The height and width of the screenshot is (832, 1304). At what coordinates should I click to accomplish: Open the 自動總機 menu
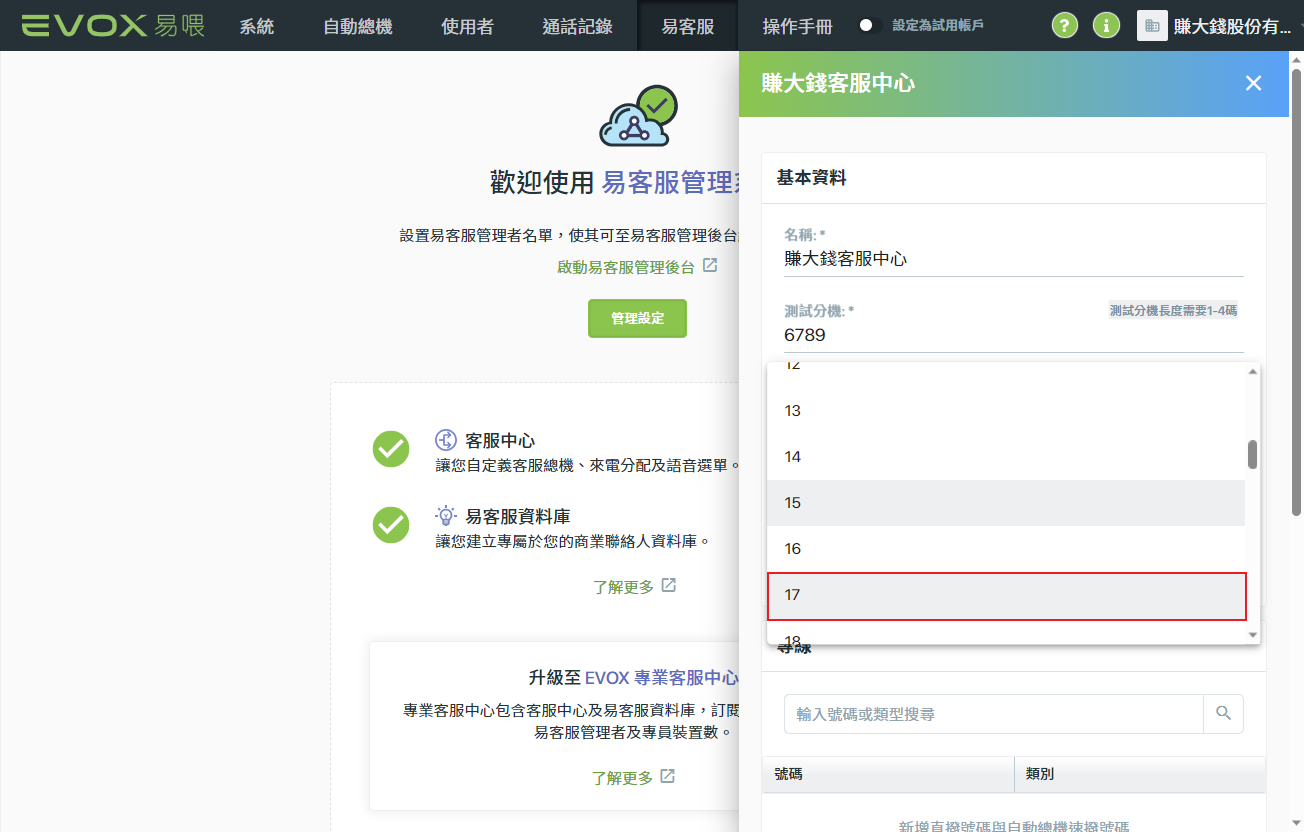pos(358,26)
